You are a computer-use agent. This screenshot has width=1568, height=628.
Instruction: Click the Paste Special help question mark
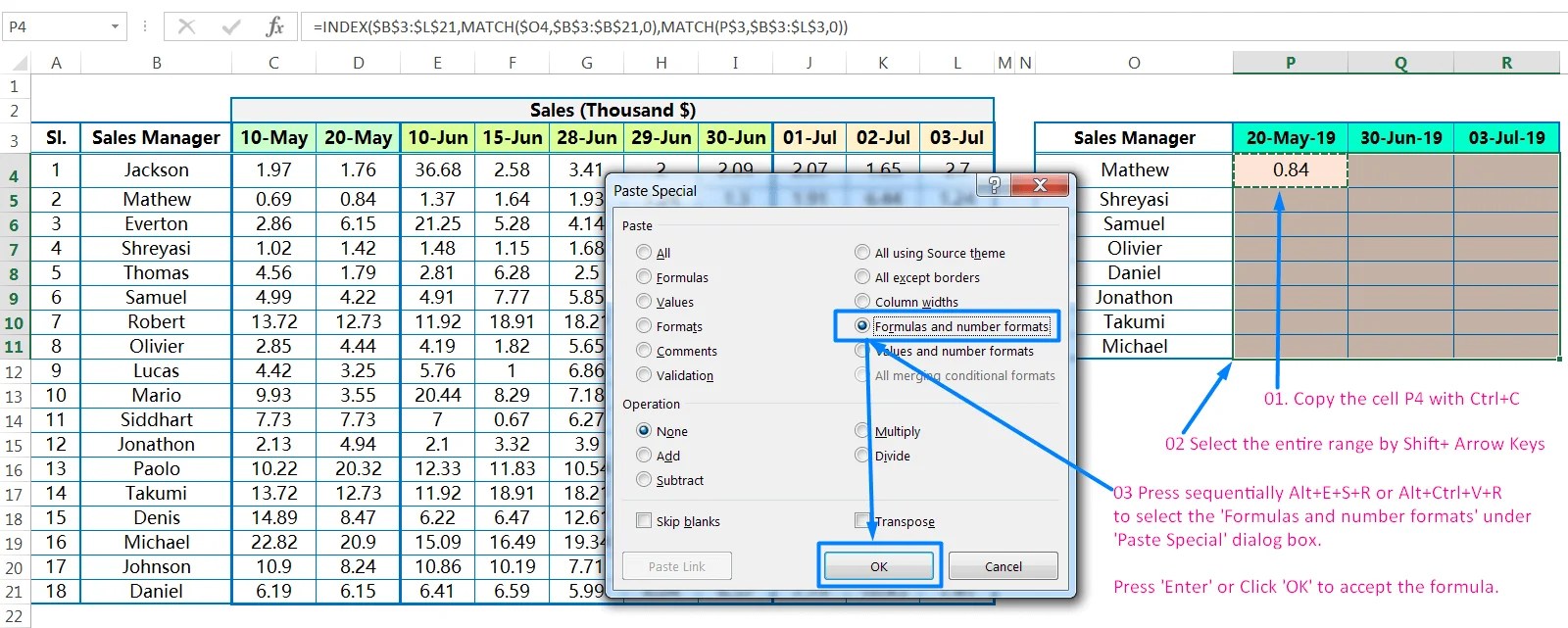pyautogui.click(x=994, y=185)
